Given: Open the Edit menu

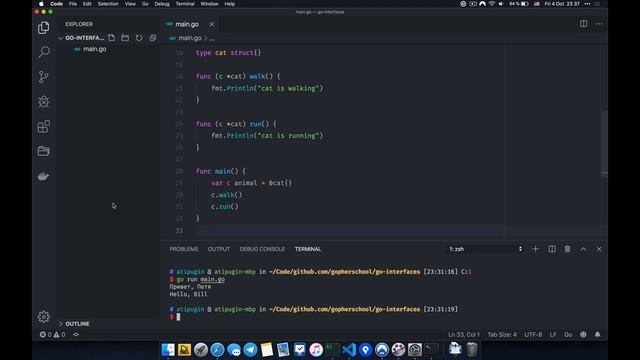Looking at the screenshot, I should (x=87, y=4).
